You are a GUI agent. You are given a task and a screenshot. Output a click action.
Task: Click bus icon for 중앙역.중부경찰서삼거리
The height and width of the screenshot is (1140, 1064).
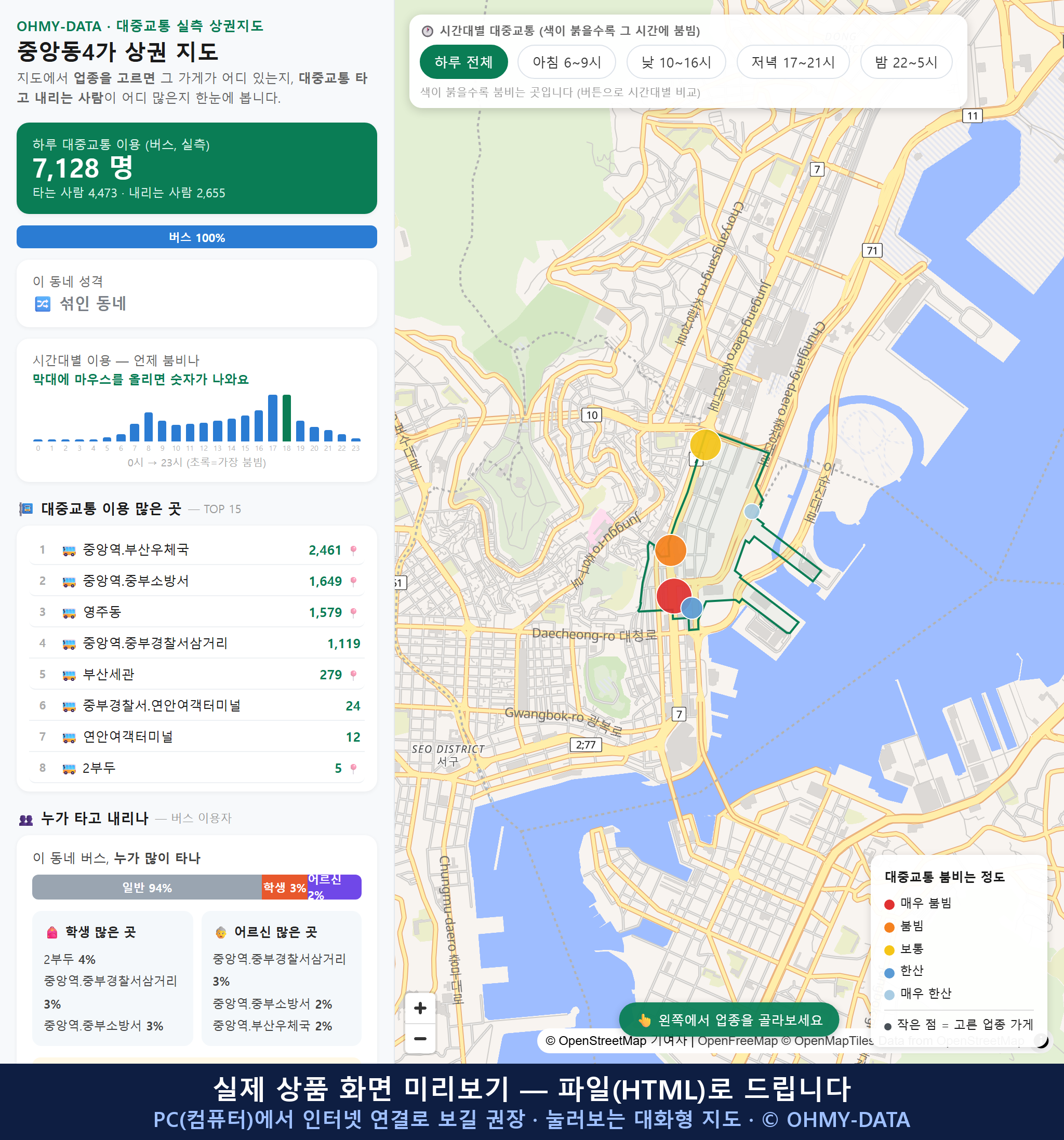click(x=69, y=644)
